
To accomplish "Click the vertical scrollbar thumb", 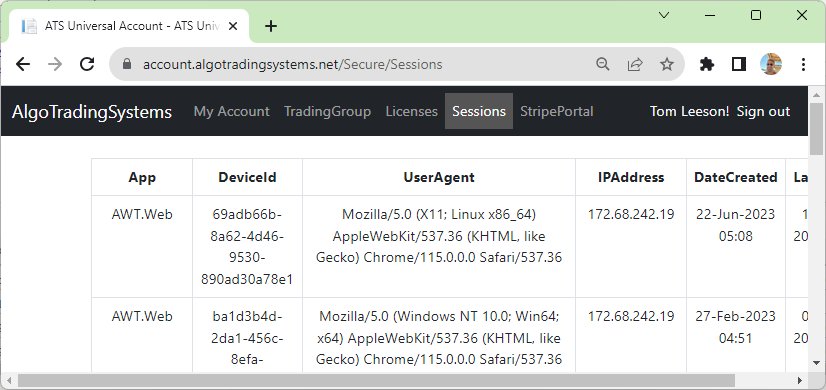I will [x=817, y=129].
